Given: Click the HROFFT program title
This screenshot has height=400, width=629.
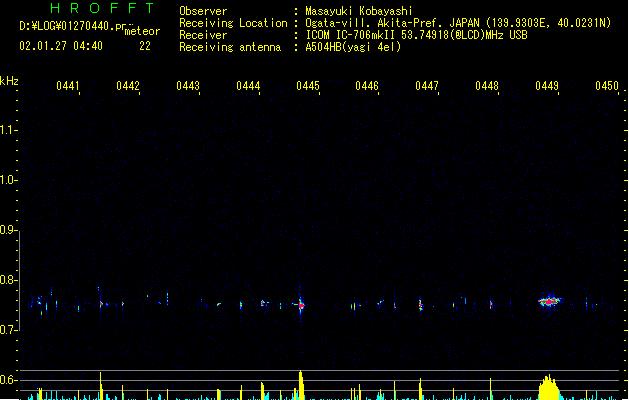Looking at the screenshot, I should (102, 8).
